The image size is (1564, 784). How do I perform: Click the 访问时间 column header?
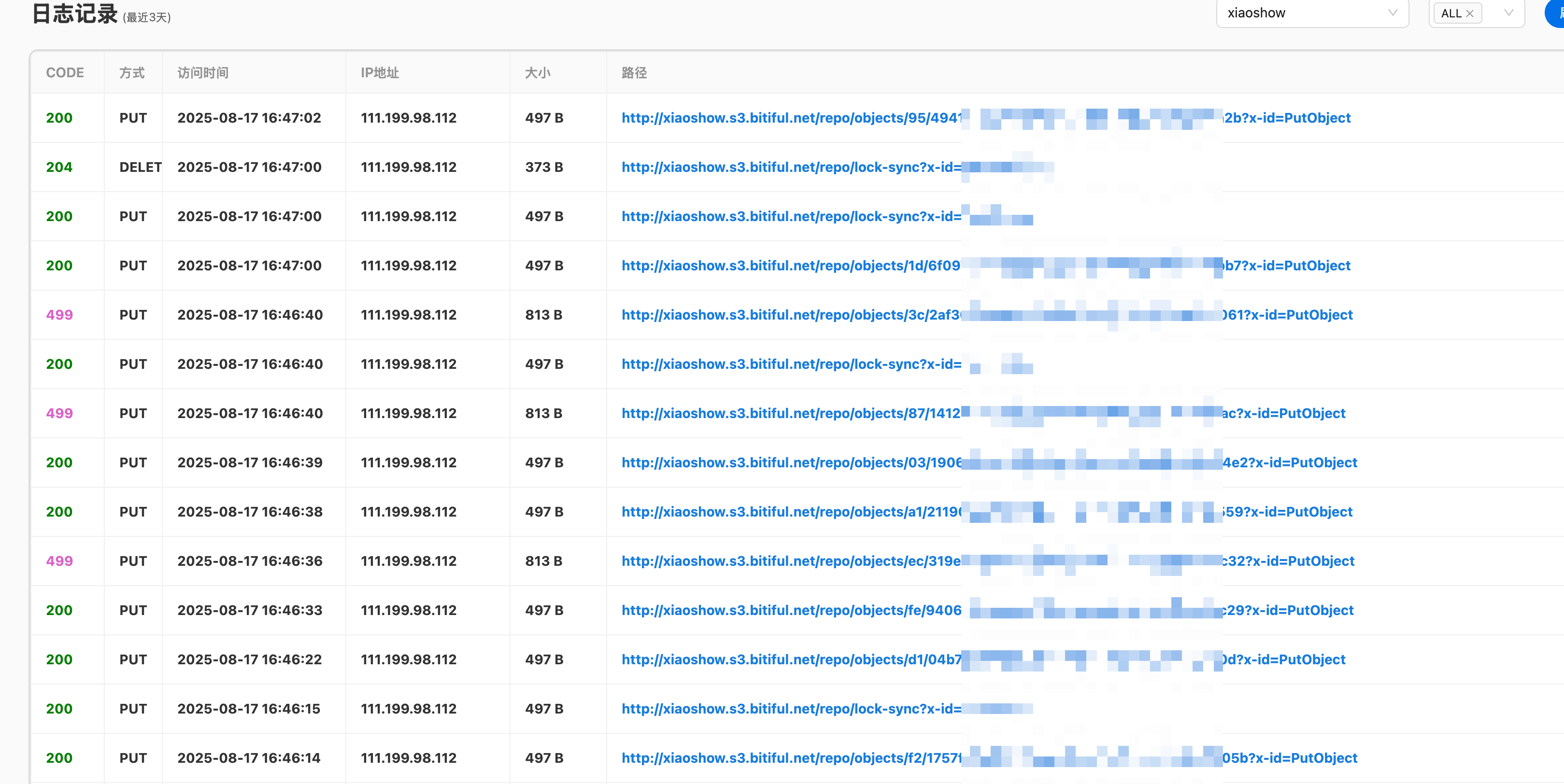point(203,73)
